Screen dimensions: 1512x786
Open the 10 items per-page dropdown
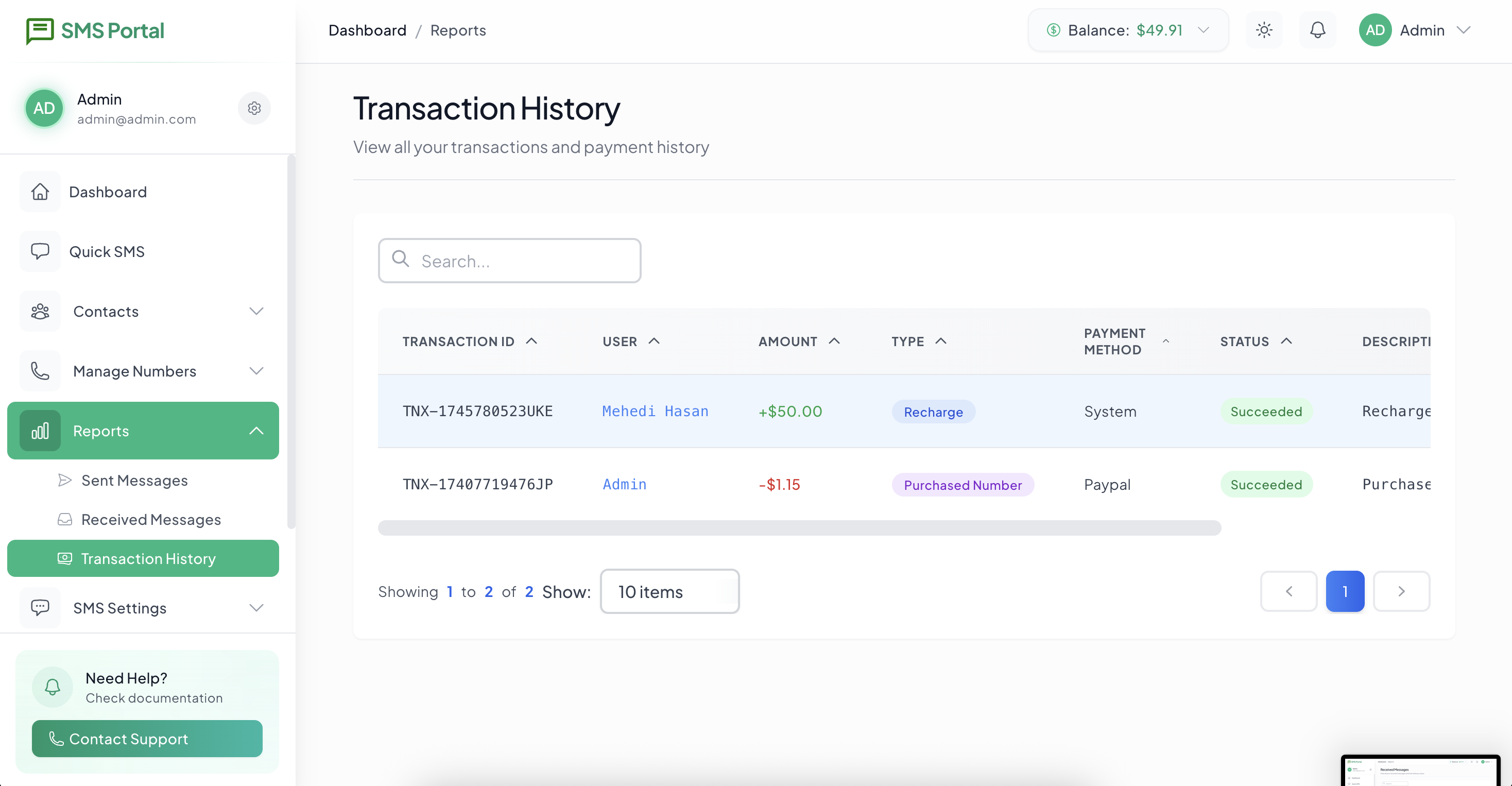[669, 592]
